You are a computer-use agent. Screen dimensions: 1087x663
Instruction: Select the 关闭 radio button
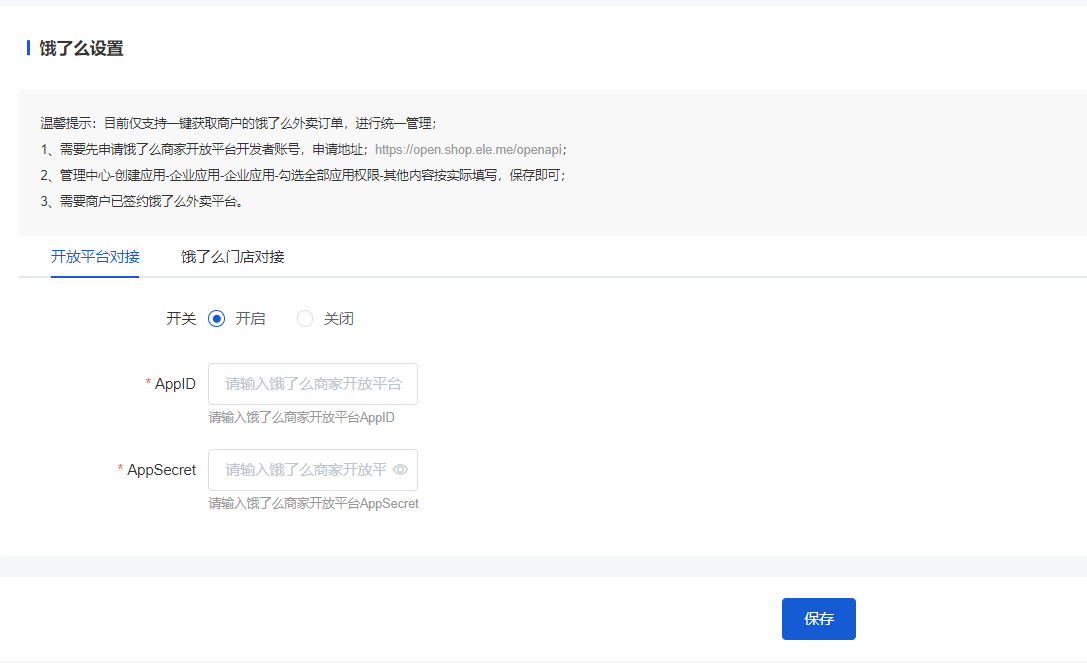click(x=305, y=318)
